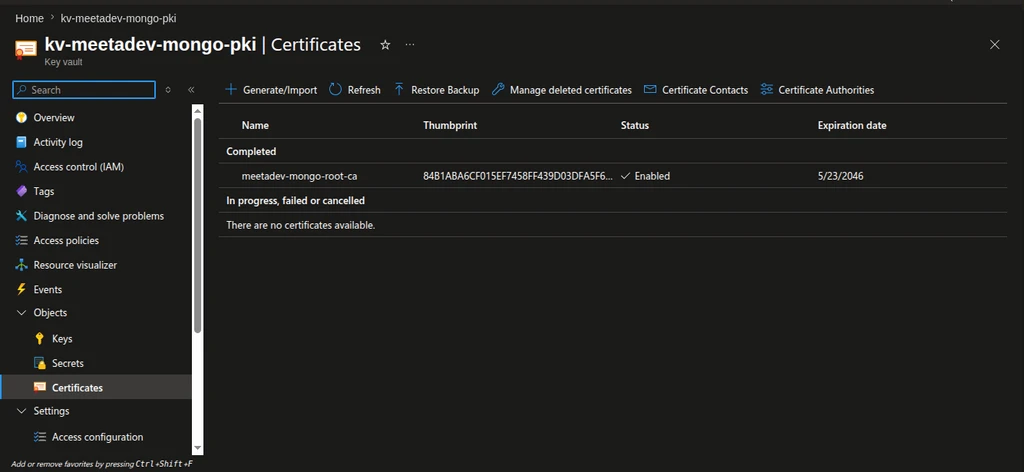Click the Resource visualizer hierarchy icon

pos(21,265)
